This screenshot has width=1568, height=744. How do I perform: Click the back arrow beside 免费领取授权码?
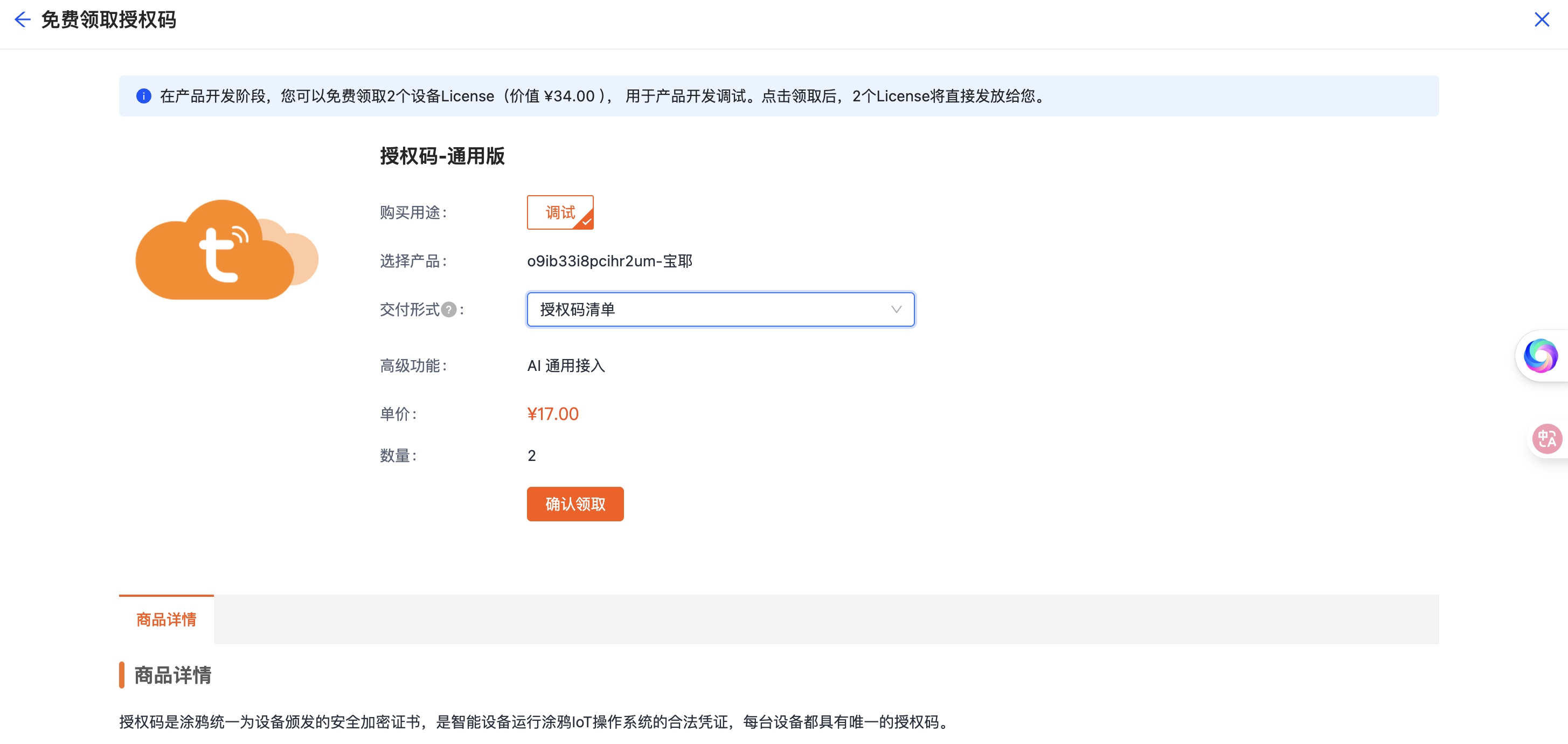[x=22, y=19]
